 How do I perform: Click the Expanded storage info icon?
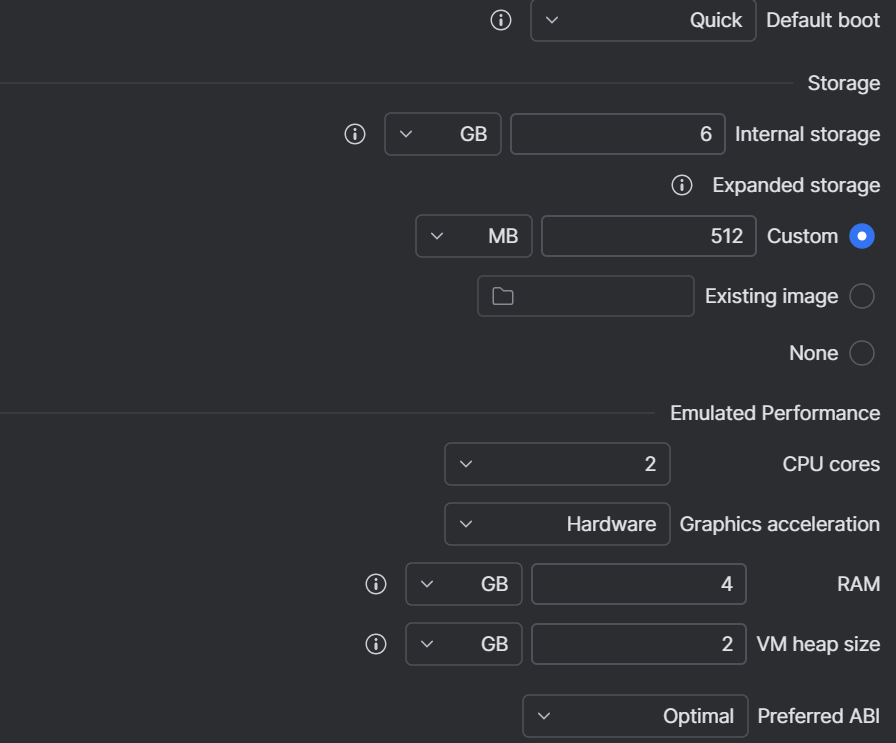tap(682, 185)
